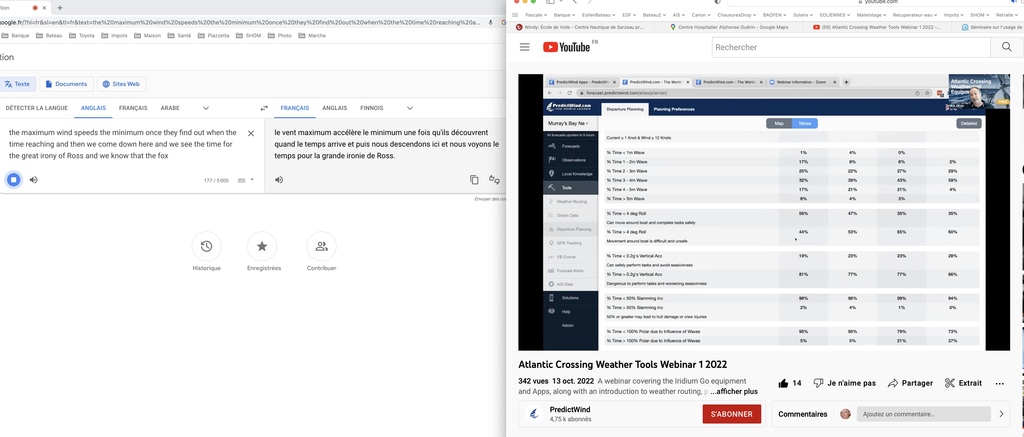This screenshot has width=1024, height=437.
Task: Open the keyboard input tools dropdown arrow
Action: click(x=252, y=180)
